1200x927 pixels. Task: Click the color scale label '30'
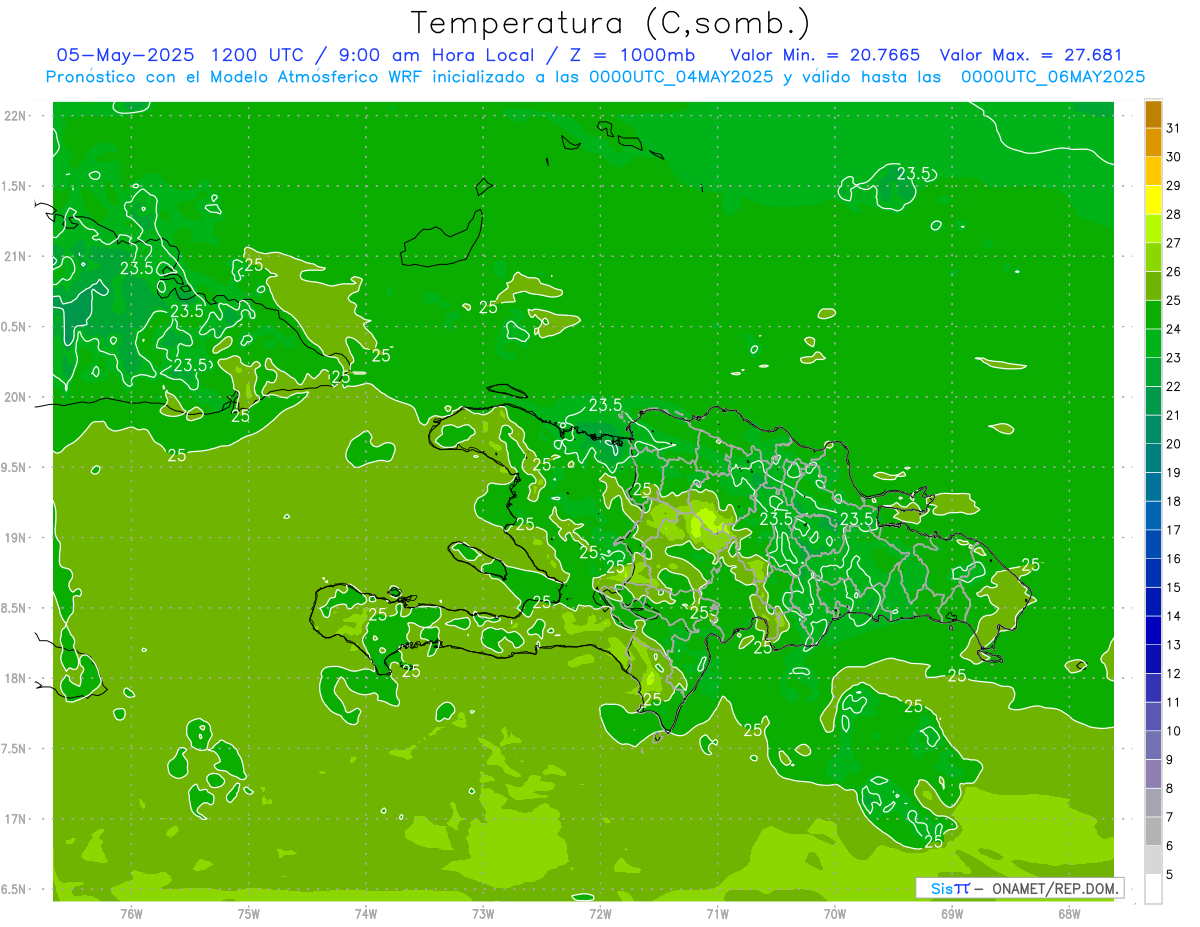click(x=1173, y=157)
